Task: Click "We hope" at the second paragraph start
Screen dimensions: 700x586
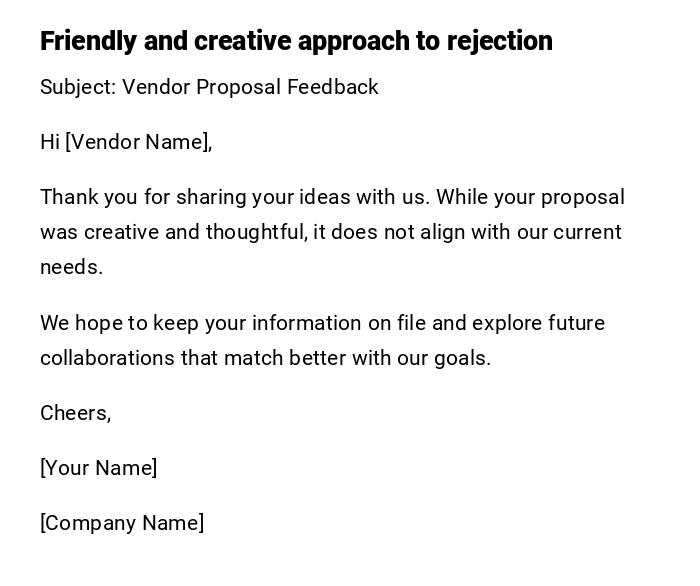Action: pos(79,323)
